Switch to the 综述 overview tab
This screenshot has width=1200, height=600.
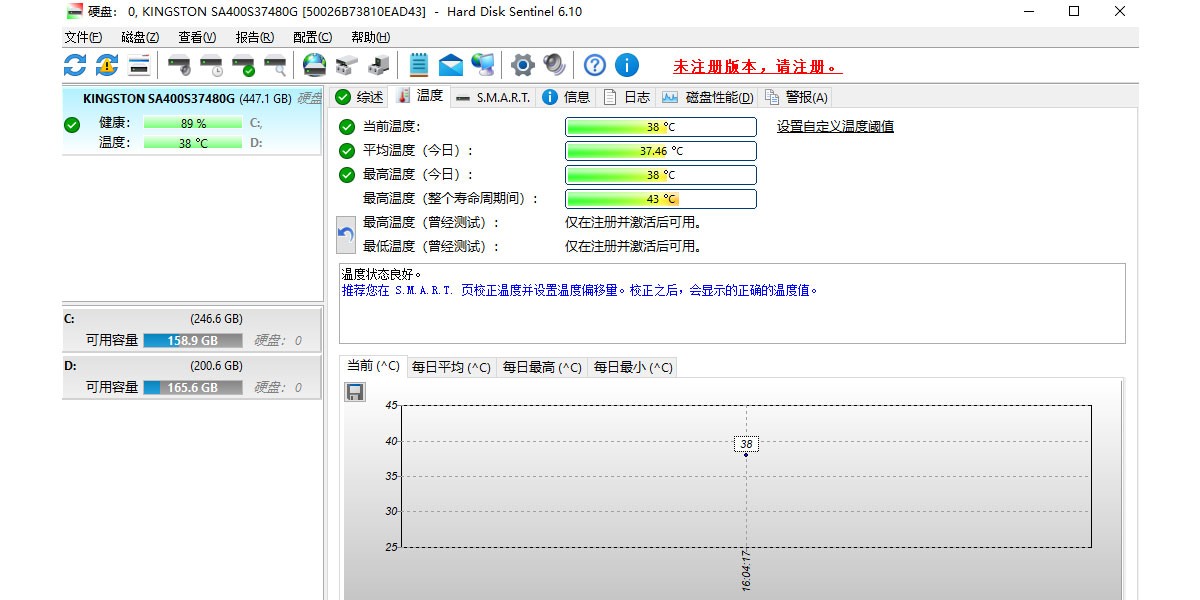pyautogui.click(x=359, y=97)
